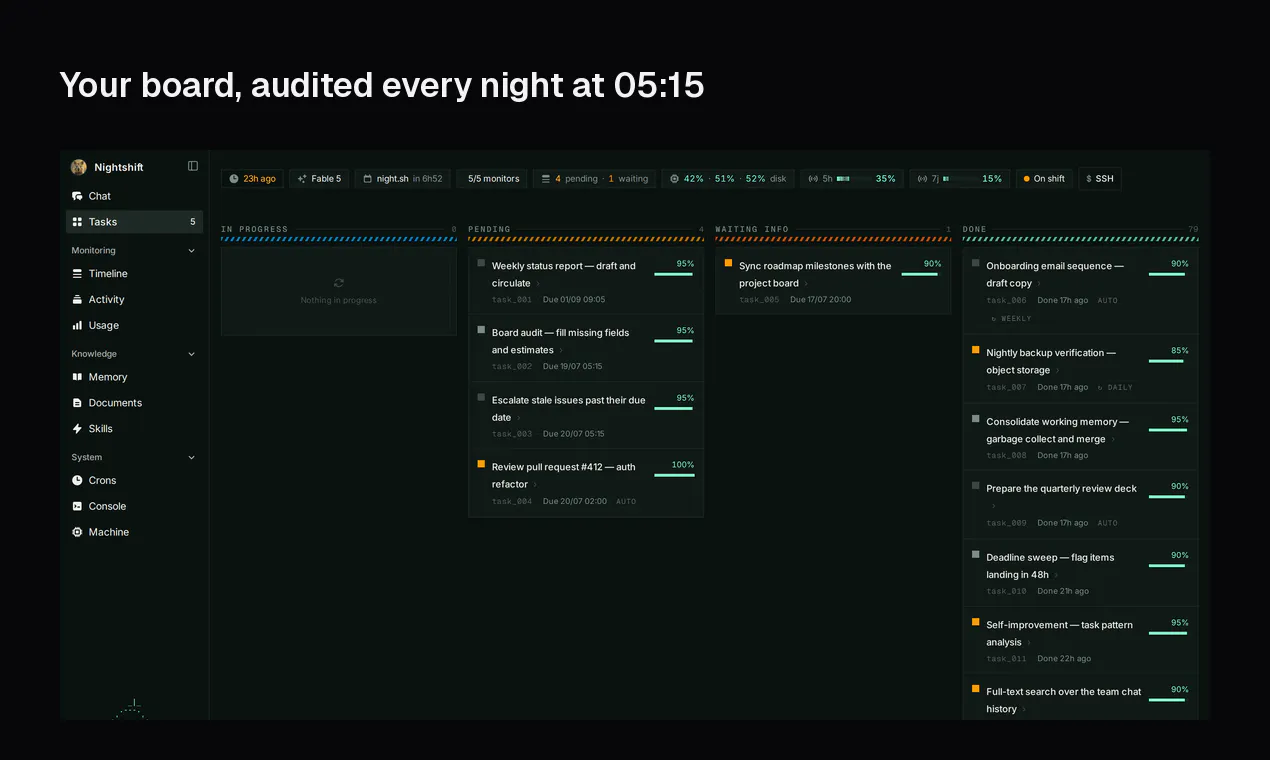Click the task_001 ID label
Image resolution: width=1270 pixels, height=760 pixels.
pyautogui.click(x=512, y=300)
